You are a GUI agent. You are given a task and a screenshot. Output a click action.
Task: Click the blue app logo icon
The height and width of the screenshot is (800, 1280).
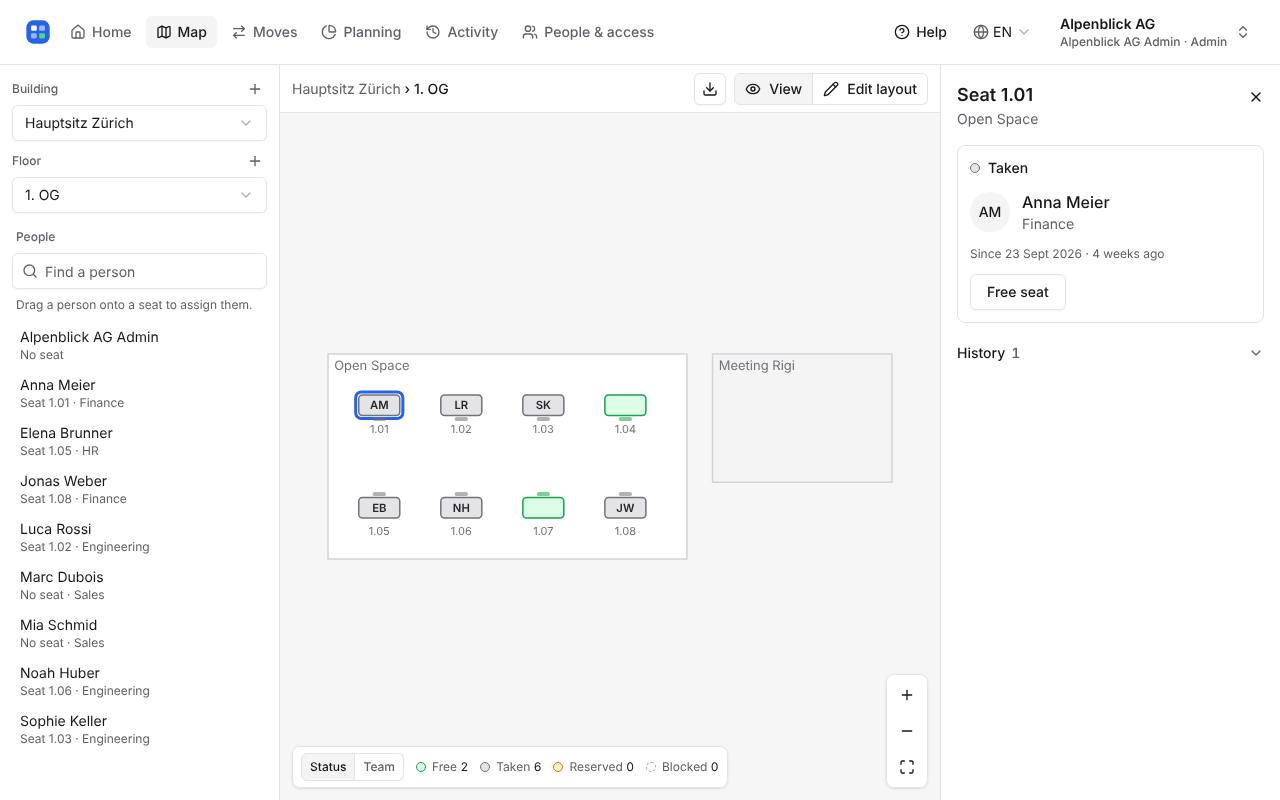(38, 32)
